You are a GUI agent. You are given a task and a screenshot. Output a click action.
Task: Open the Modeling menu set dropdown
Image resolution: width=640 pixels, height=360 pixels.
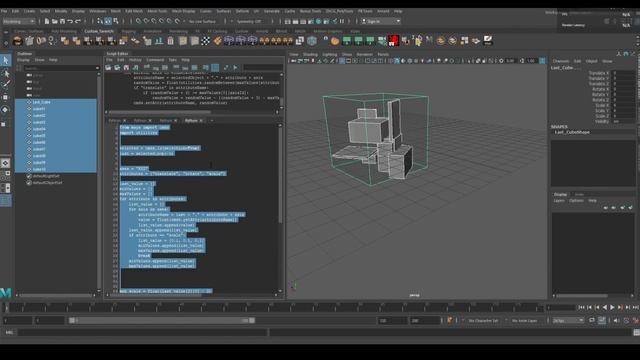pos(19,21)
